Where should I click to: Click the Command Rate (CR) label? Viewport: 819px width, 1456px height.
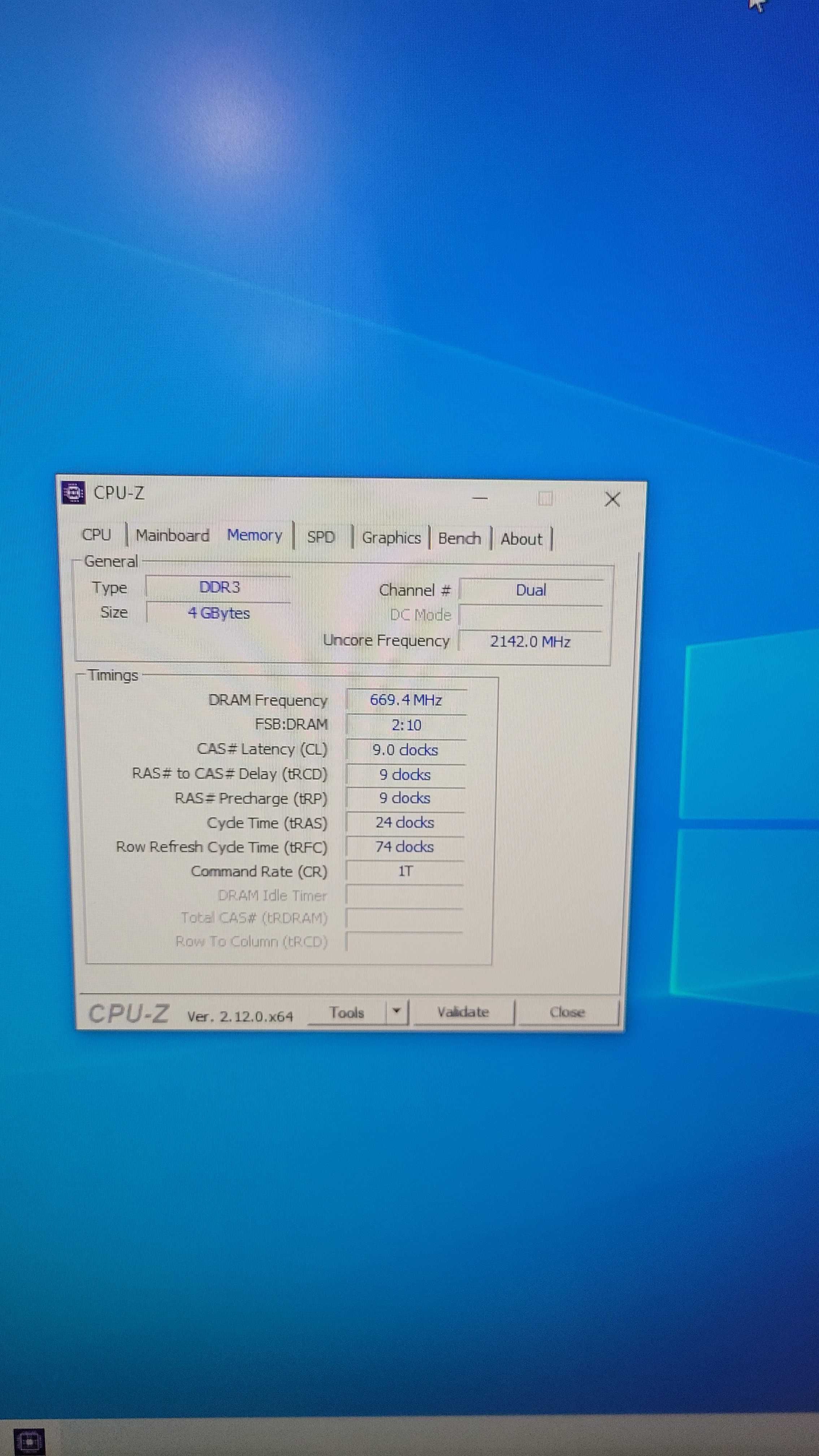pos(259,872)
